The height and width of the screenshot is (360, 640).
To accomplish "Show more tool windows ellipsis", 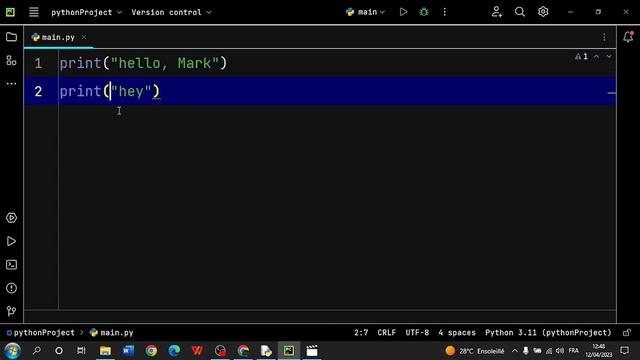I will 11,84.
